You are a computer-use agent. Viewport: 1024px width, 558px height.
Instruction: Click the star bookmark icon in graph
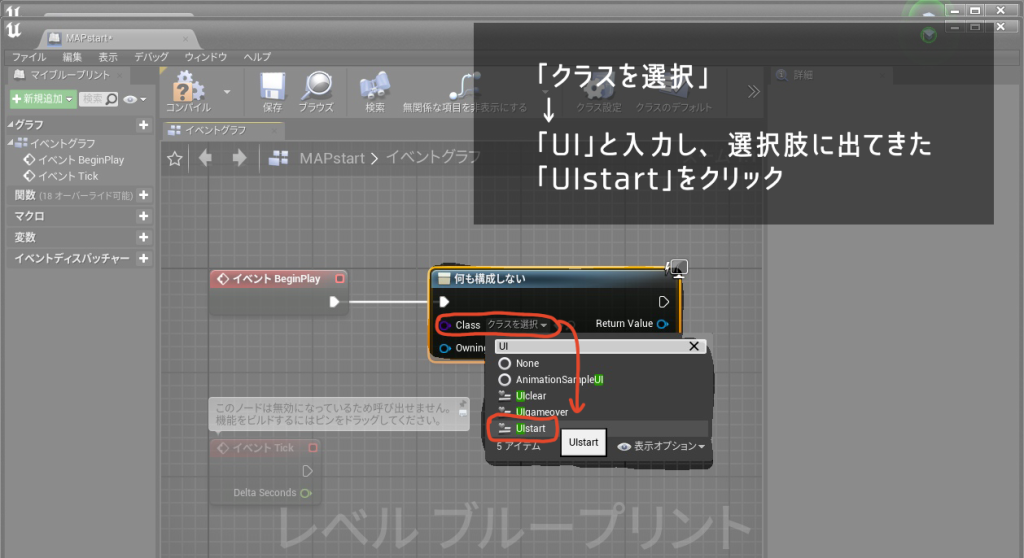(x=174, y=158)
